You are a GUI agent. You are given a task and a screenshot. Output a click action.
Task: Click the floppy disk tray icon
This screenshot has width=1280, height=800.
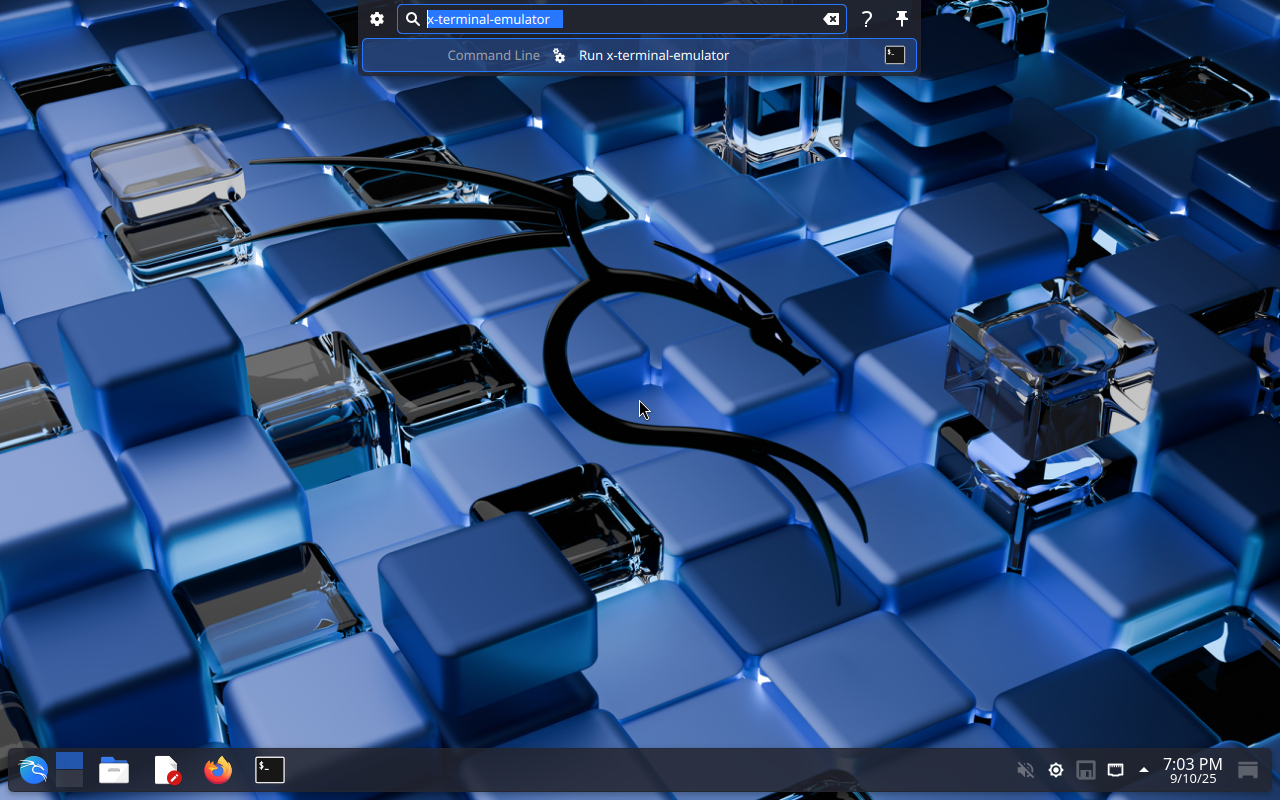click(1085, 770)
